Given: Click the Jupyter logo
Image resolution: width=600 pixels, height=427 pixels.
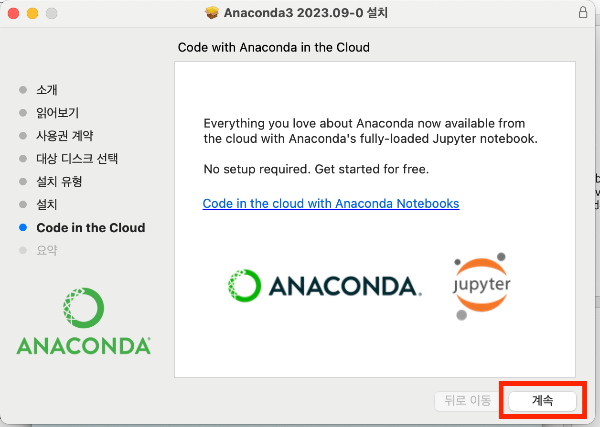Looking at the screenshot, I should [481, 285].
